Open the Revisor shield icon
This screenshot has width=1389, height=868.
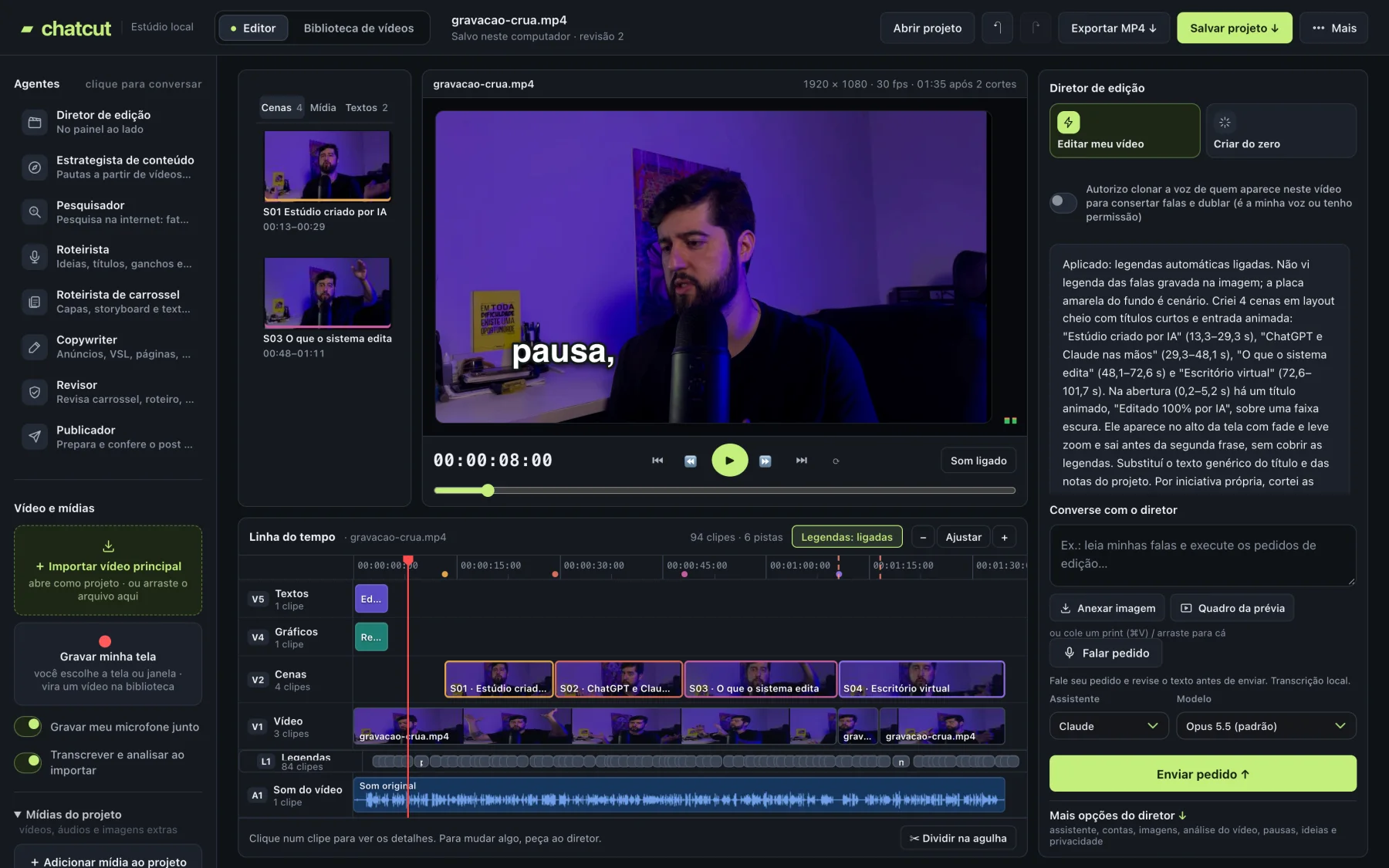tap(35, 392)
